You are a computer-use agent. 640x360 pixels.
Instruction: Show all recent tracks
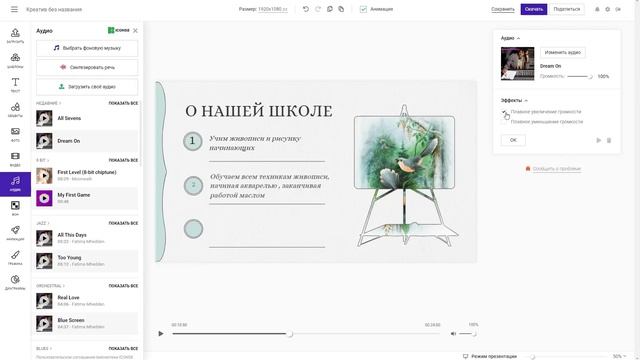123,103
